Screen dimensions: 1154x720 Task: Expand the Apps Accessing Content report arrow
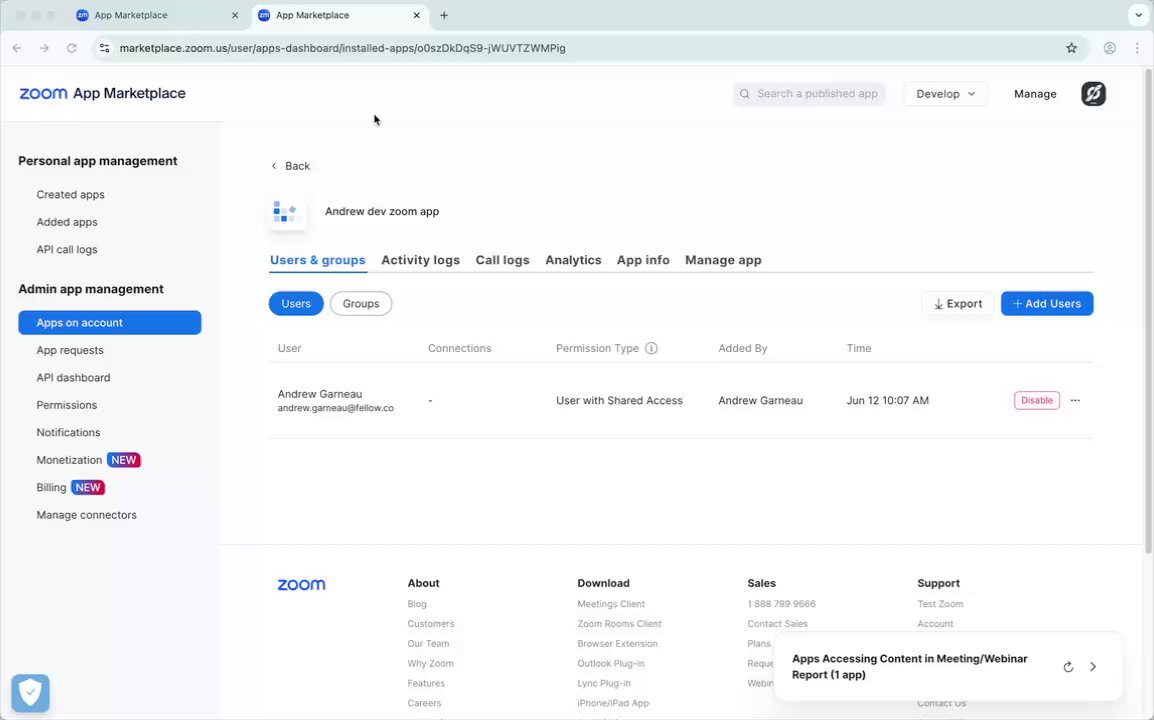pyautogui.click(x=1093, y=667)
